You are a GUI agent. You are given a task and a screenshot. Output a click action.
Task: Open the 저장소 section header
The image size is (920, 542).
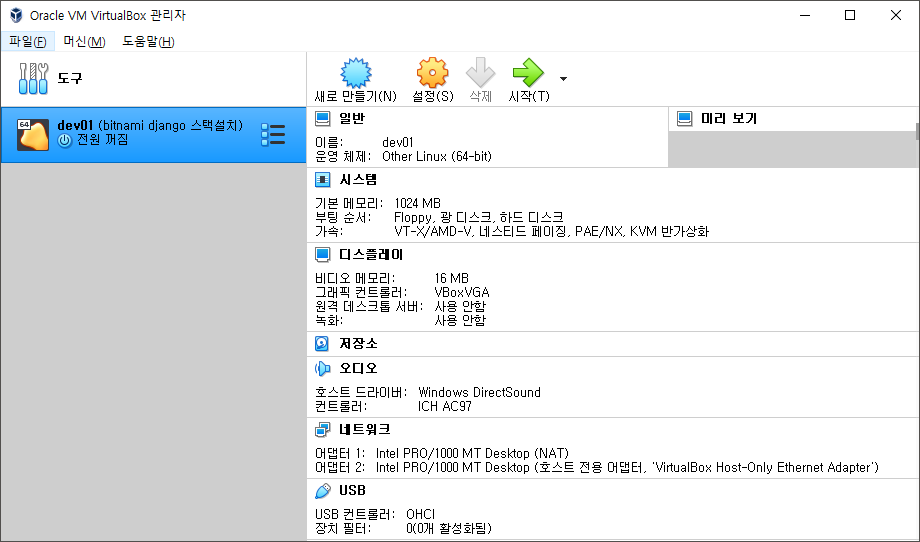[358, 343]
